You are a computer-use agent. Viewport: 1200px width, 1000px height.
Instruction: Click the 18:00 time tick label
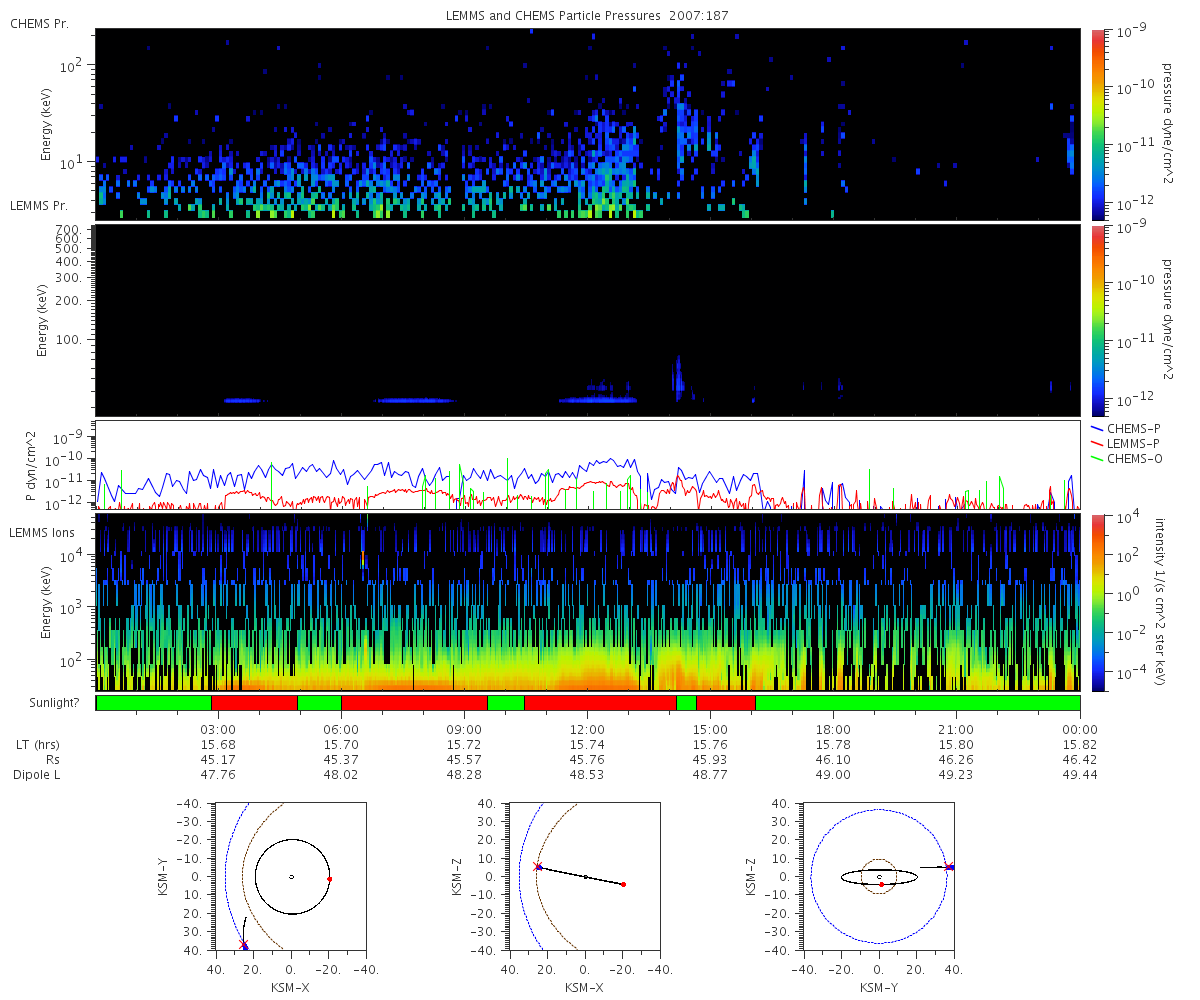click(833, 730)
